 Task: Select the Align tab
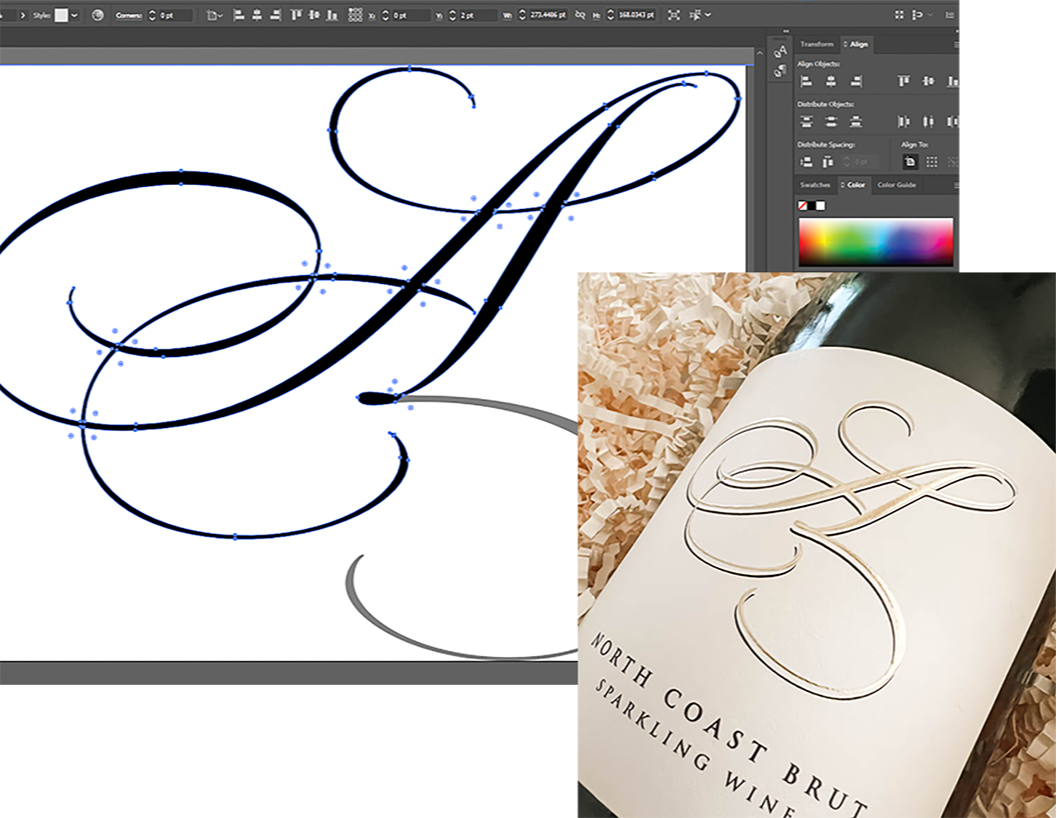(x=858, y=44)
